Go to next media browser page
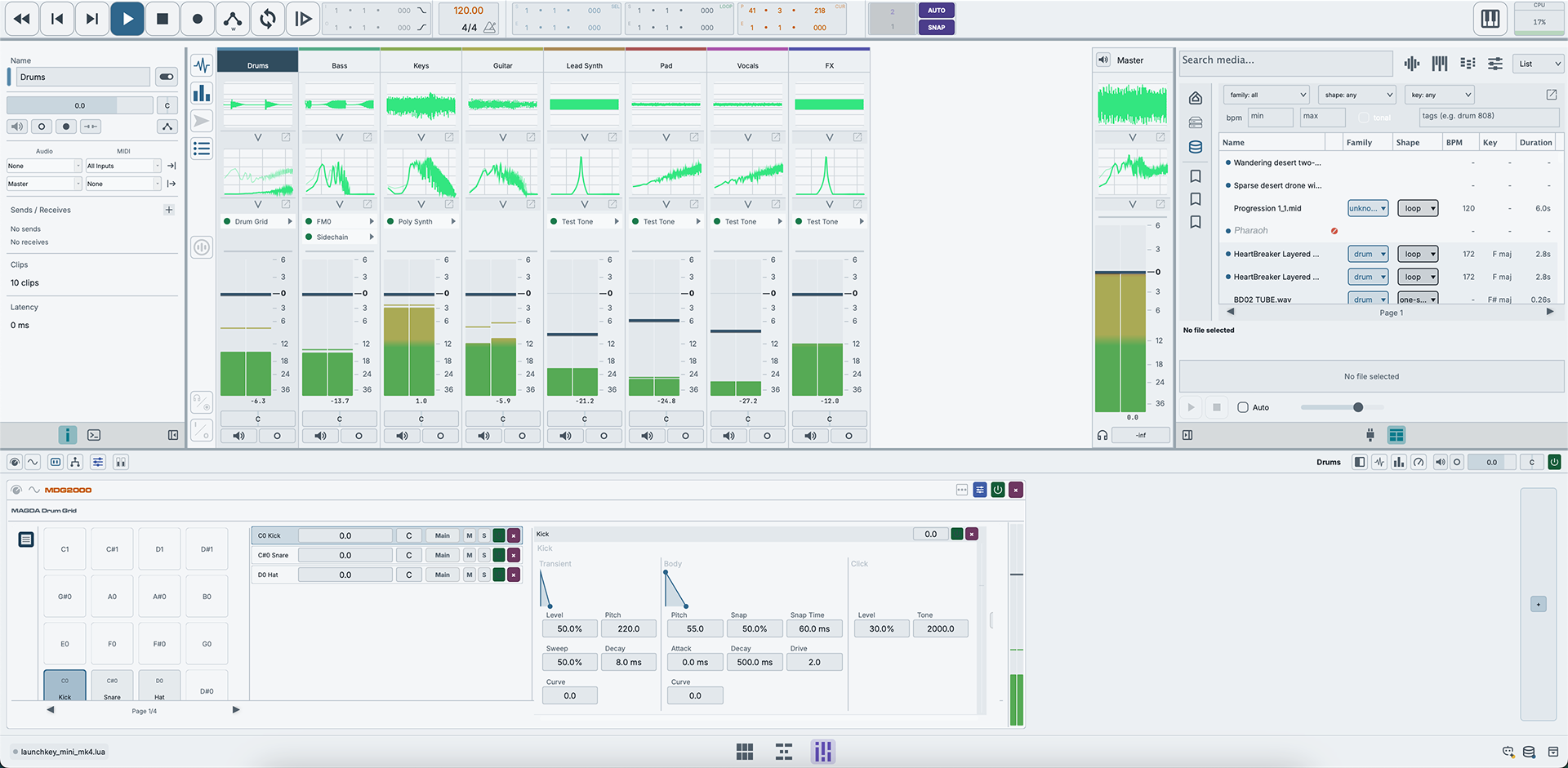The height and width of the screenshot is (768, 1568). click(1550, 312)
